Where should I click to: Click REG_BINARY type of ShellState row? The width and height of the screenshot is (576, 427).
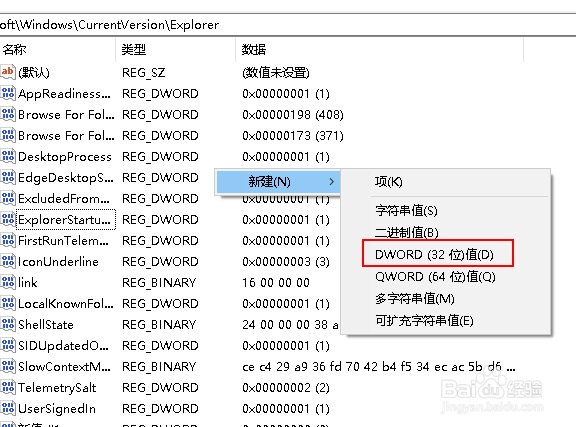point(159,324)
